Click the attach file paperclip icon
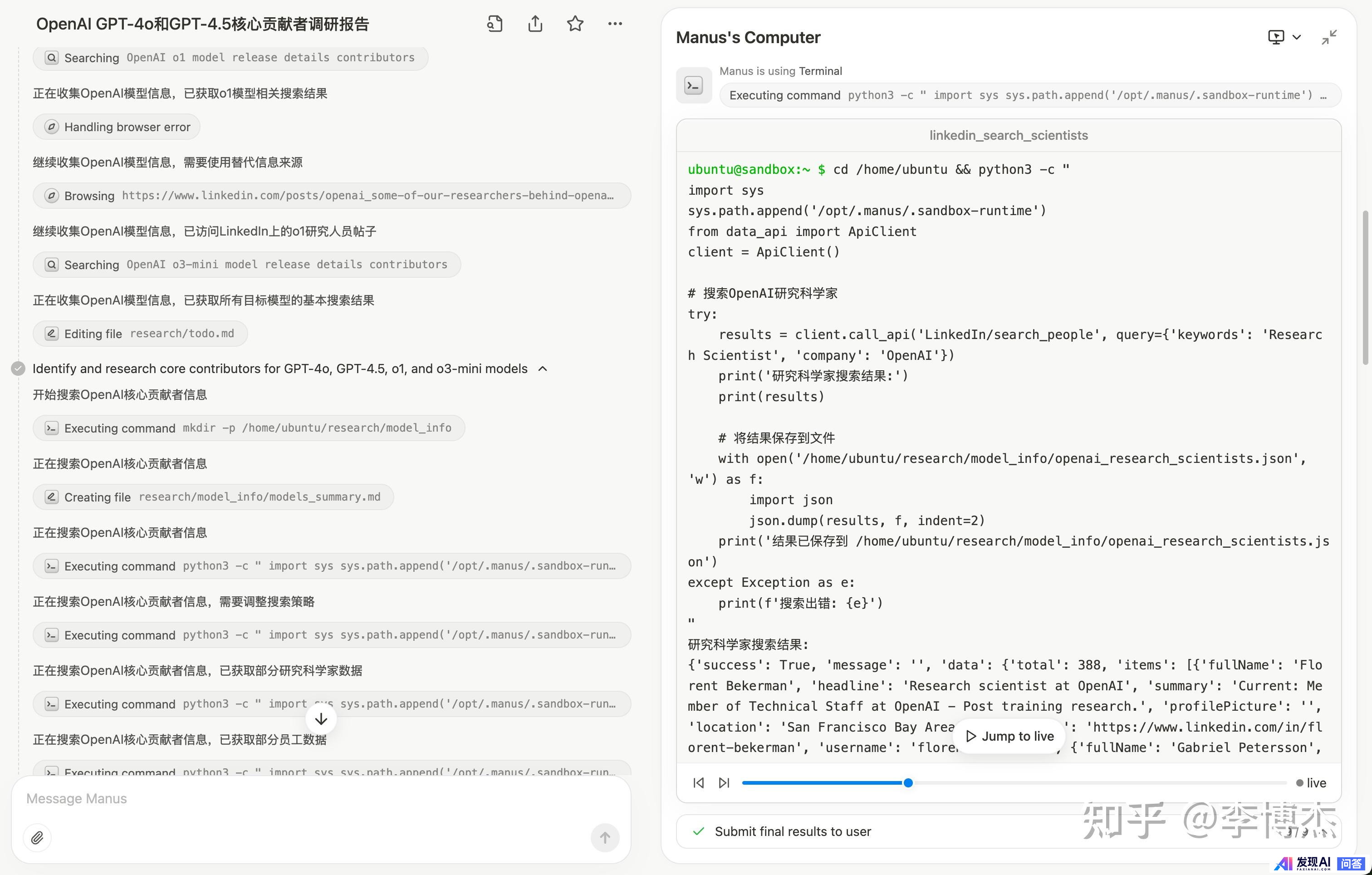The height and width of the screenshot is (875, 1372). pos(37,837)
